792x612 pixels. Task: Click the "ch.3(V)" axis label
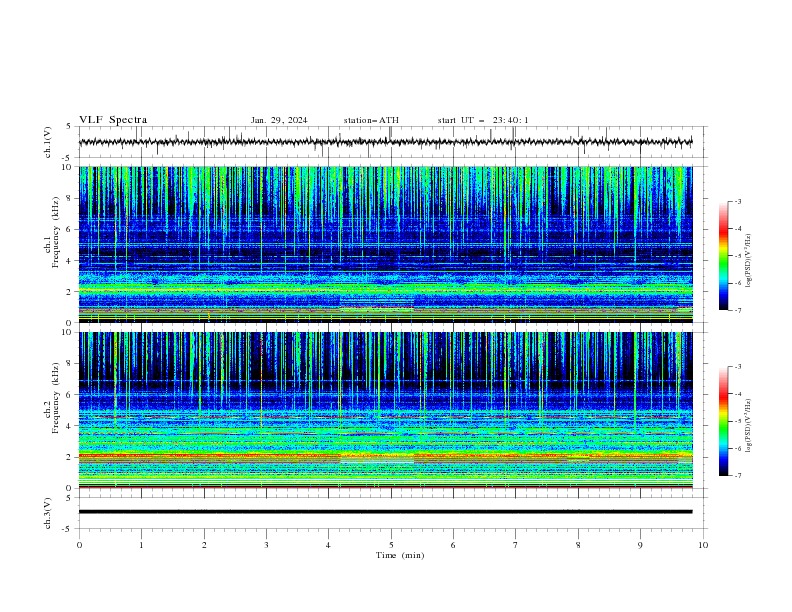tap(48, 513)
